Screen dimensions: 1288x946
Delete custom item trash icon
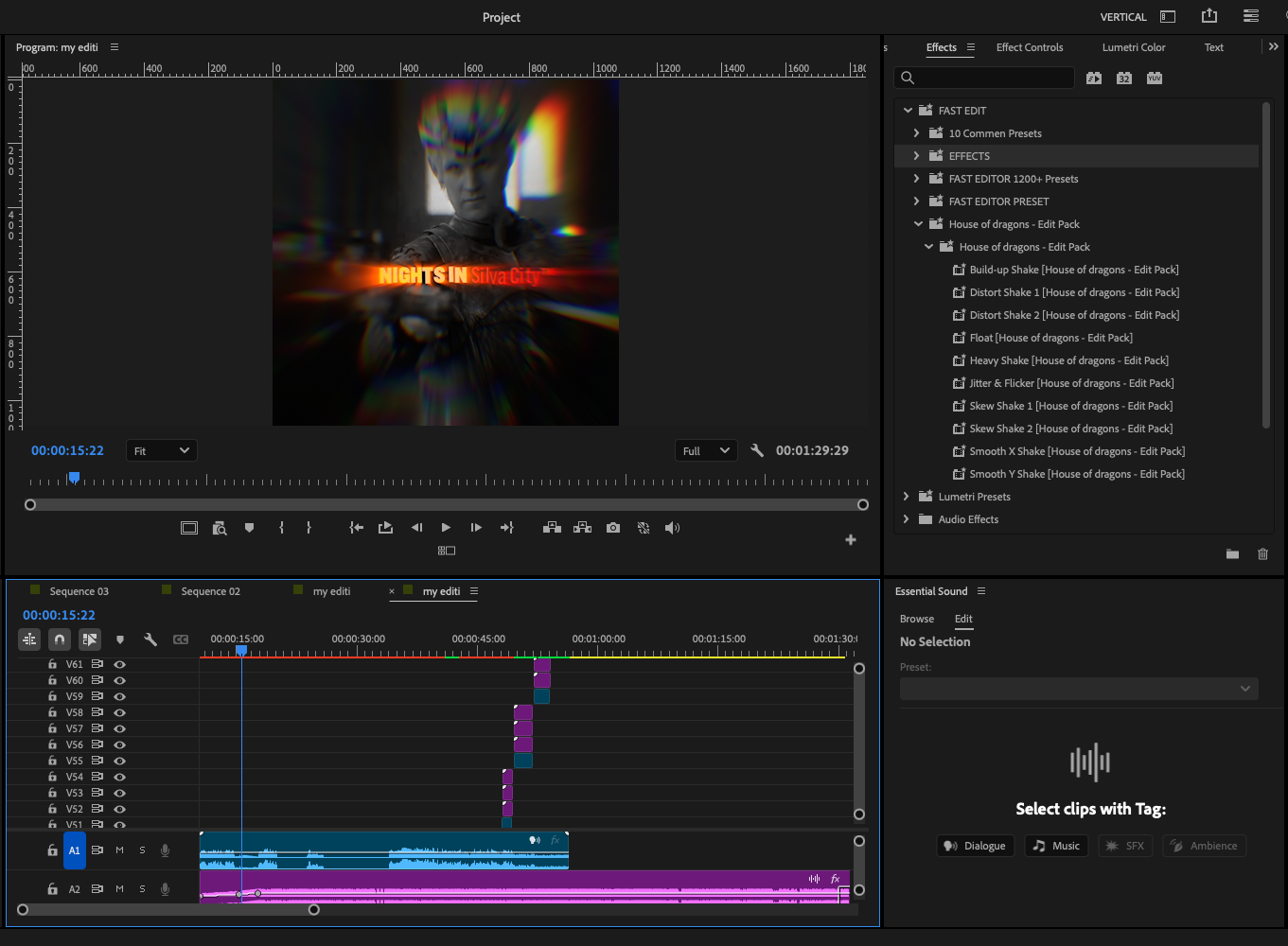point(1262,554)
